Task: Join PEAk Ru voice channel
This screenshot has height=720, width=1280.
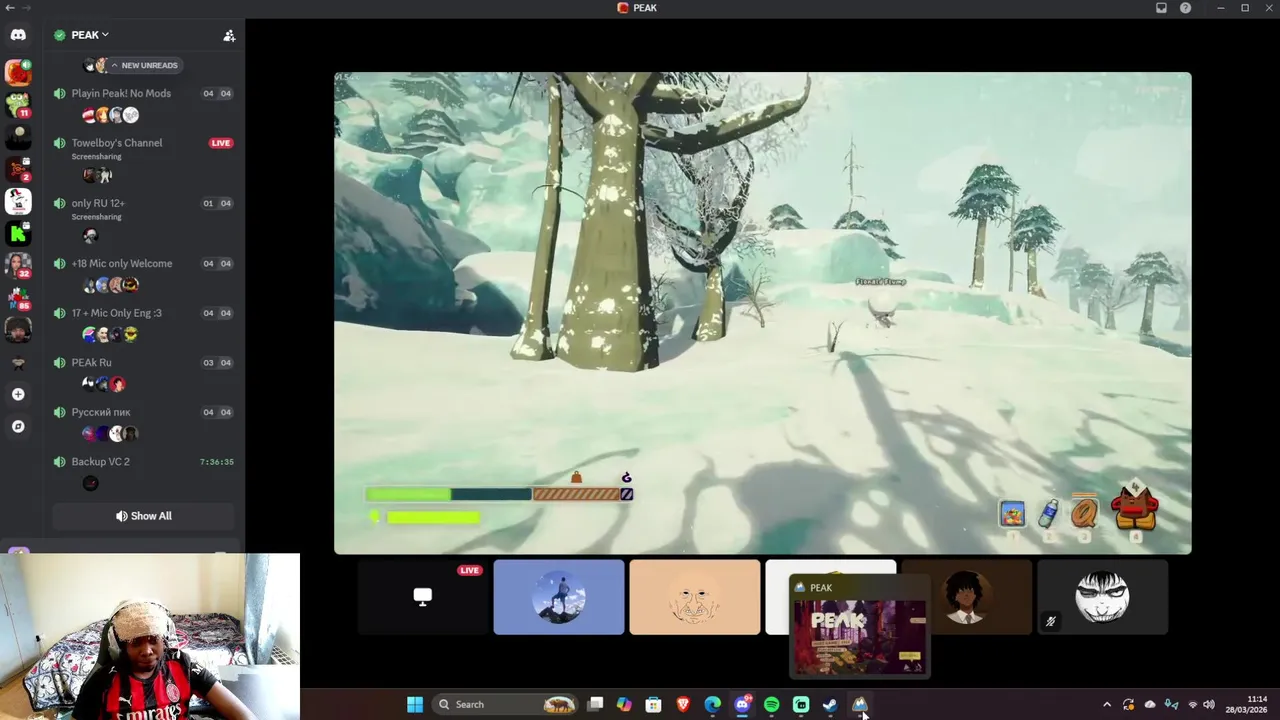Action: (x=91, y=362)
